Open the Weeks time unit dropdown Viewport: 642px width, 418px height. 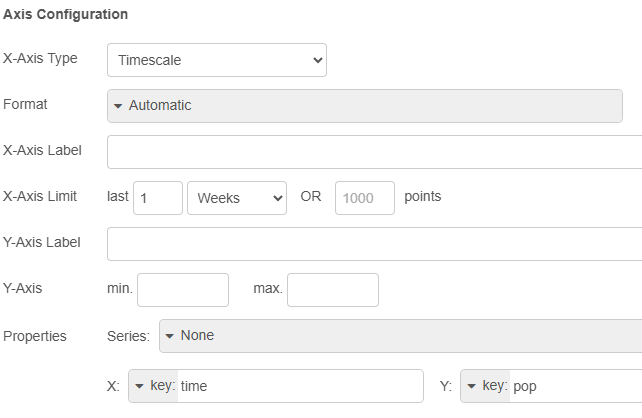pyautogui.click(x=236, y=198)
